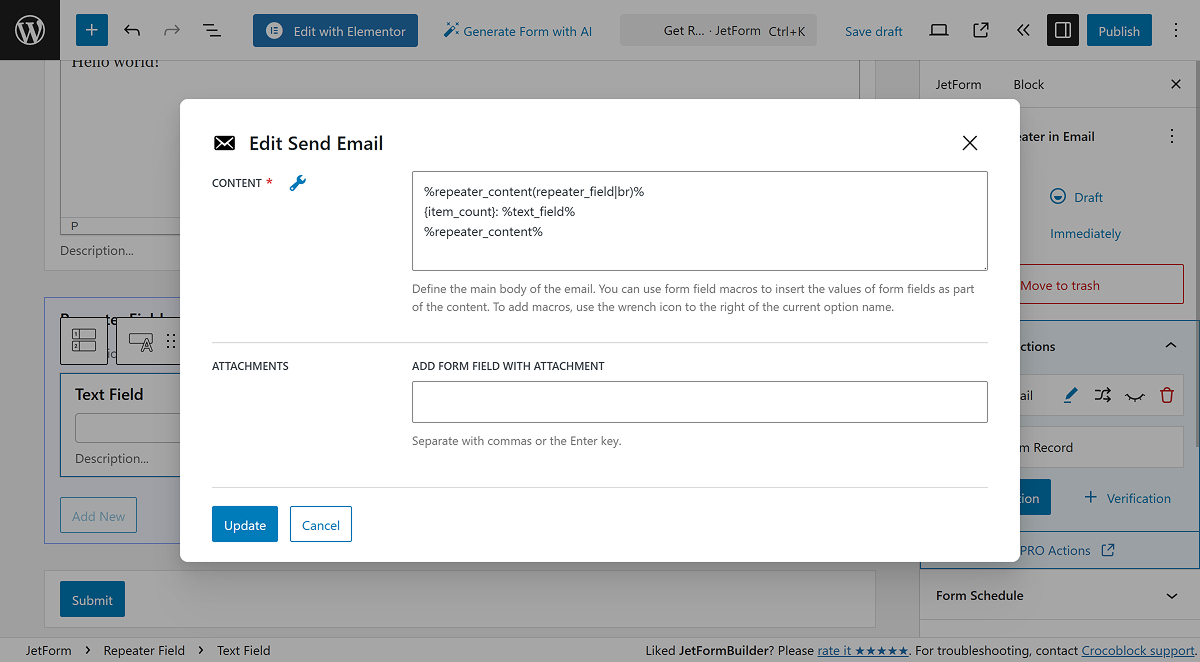Collapse the Form Schedule section

(1170, 595)
